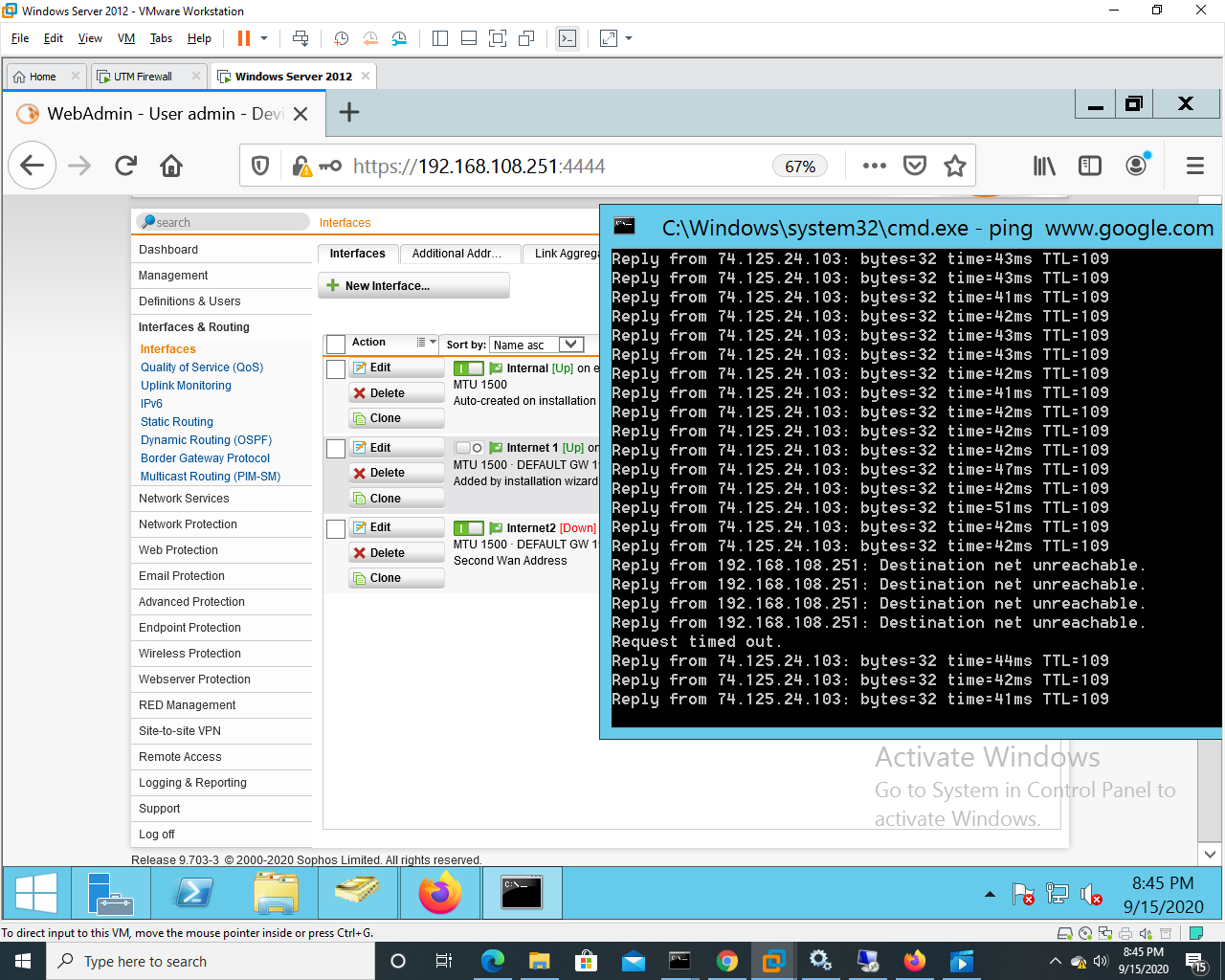The height and width of the screenshot is (980, 1225).
Task: Delete the Internet 1 interface
Action: pyautogui.click(x=396, y=473)
